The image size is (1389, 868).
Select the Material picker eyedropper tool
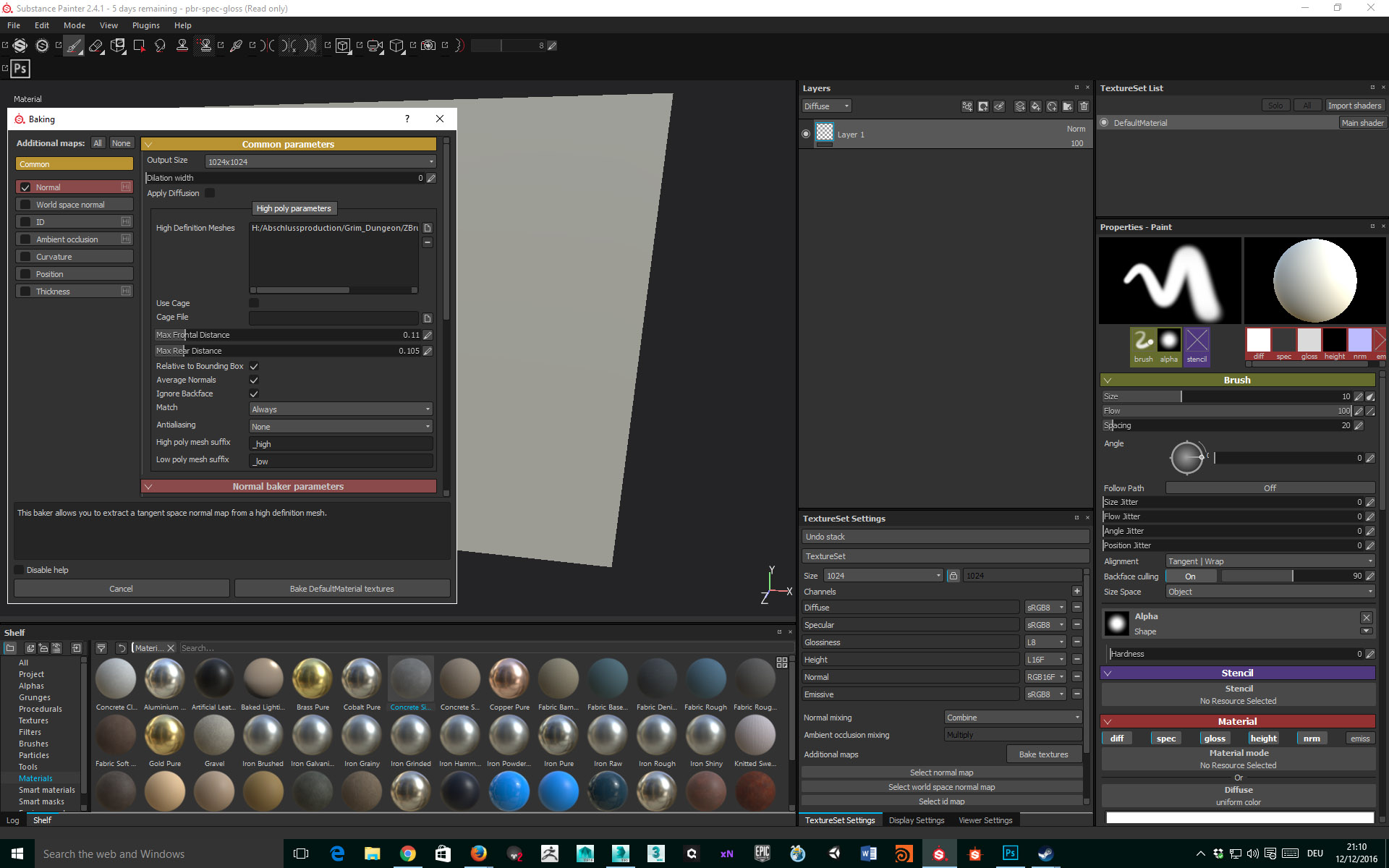(236, 46)
